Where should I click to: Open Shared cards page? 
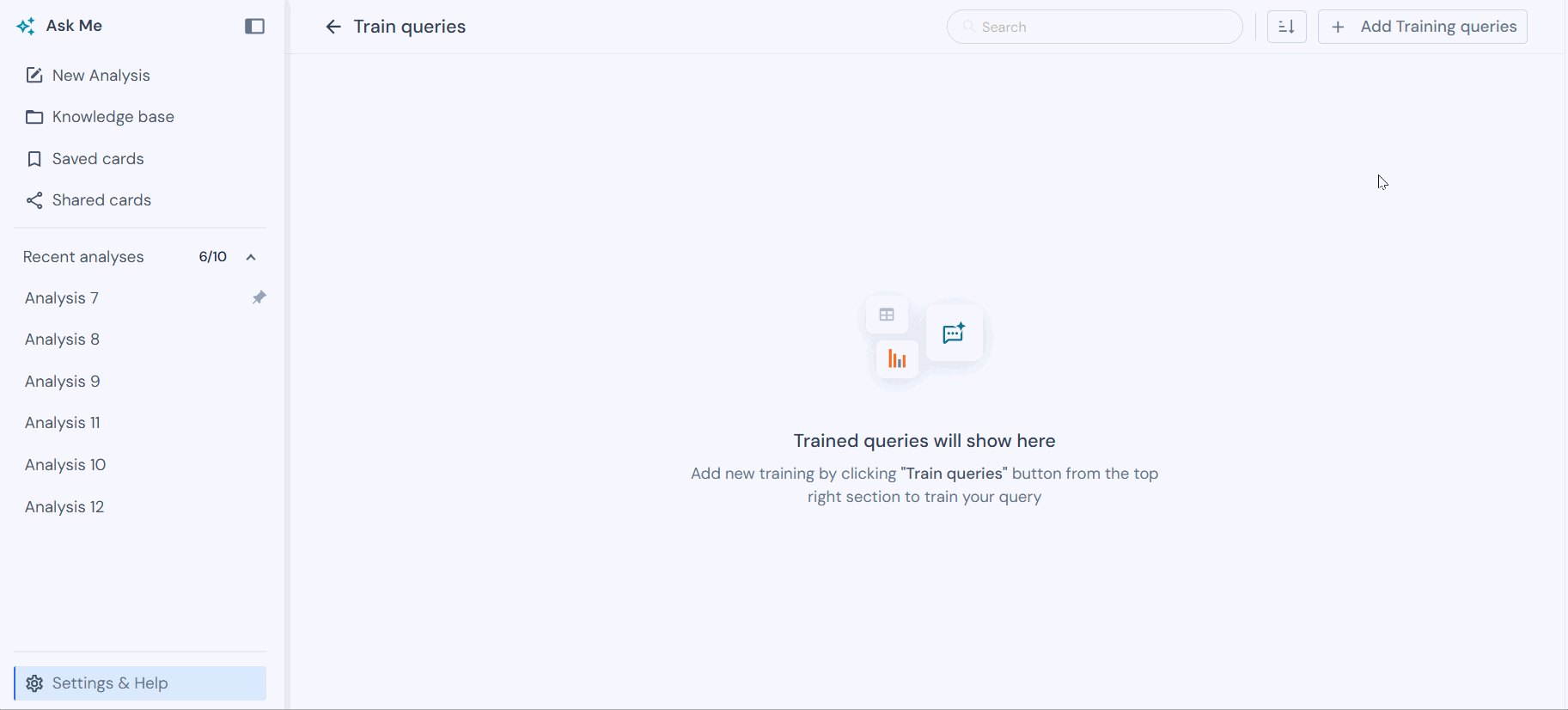tap(101, 200)
